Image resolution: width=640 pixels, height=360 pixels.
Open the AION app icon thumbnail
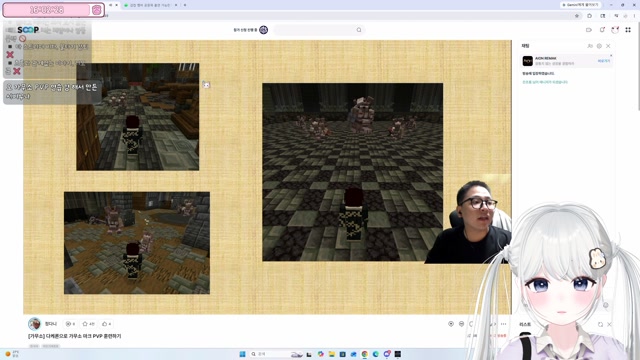tap(528, 61)
